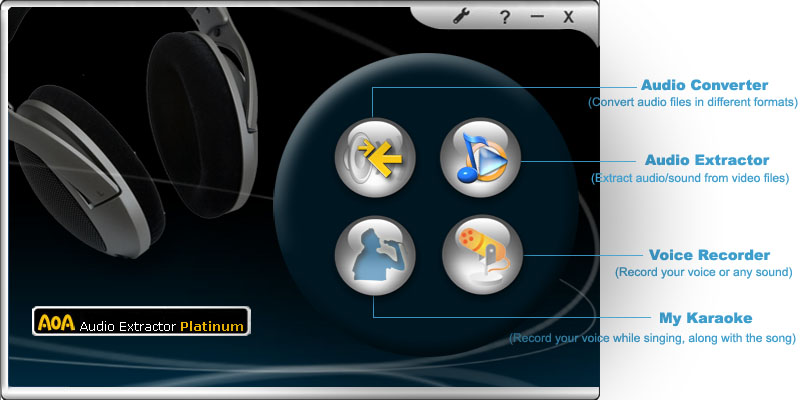The width and height of the screenshot is (800, 400).
Task: Close the application with the X button
Action: pyautogui.click(x=568, y=16)
